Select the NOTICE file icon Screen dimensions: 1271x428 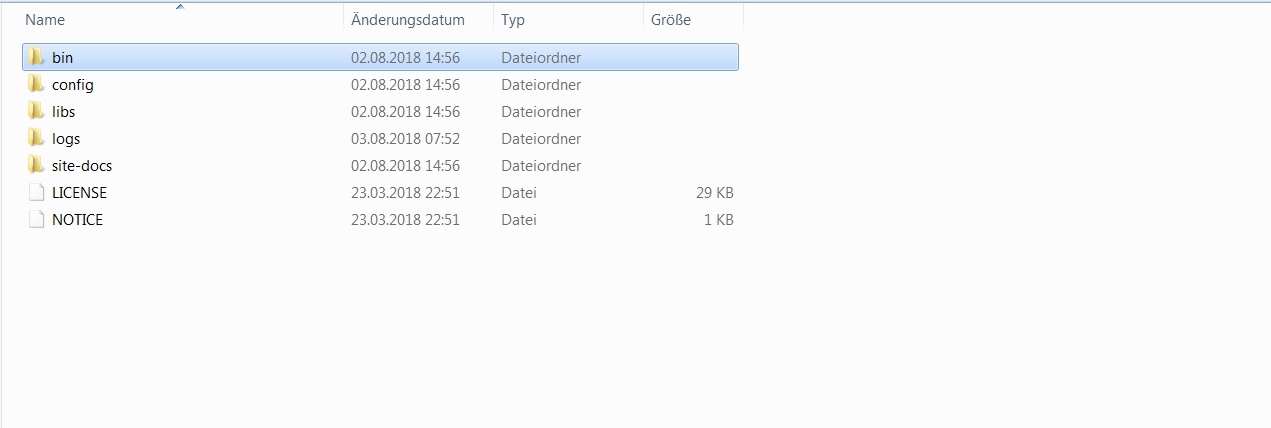click(x=36, y=219)
